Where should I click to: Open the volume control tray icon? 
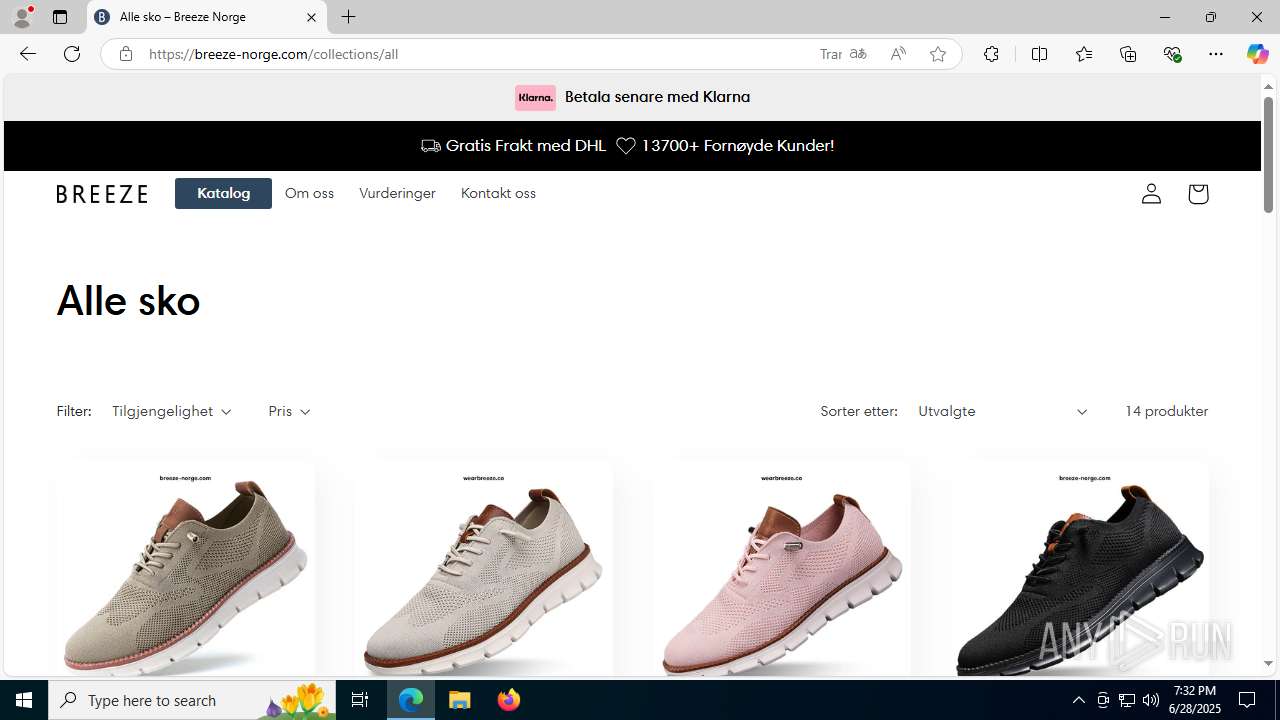click(1151, 700)
